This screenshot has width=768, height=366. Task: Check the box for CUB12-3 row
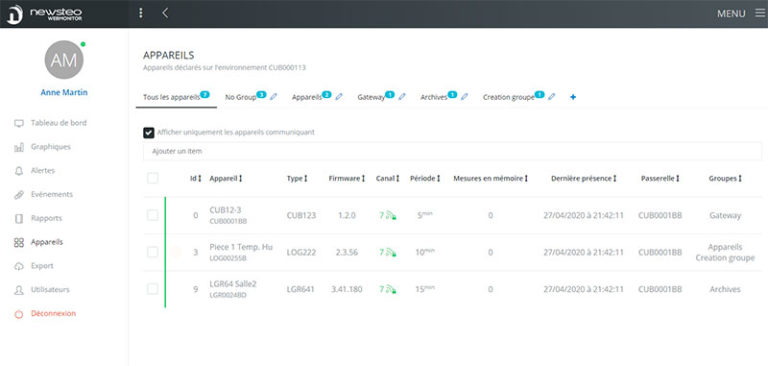(153, 215)
